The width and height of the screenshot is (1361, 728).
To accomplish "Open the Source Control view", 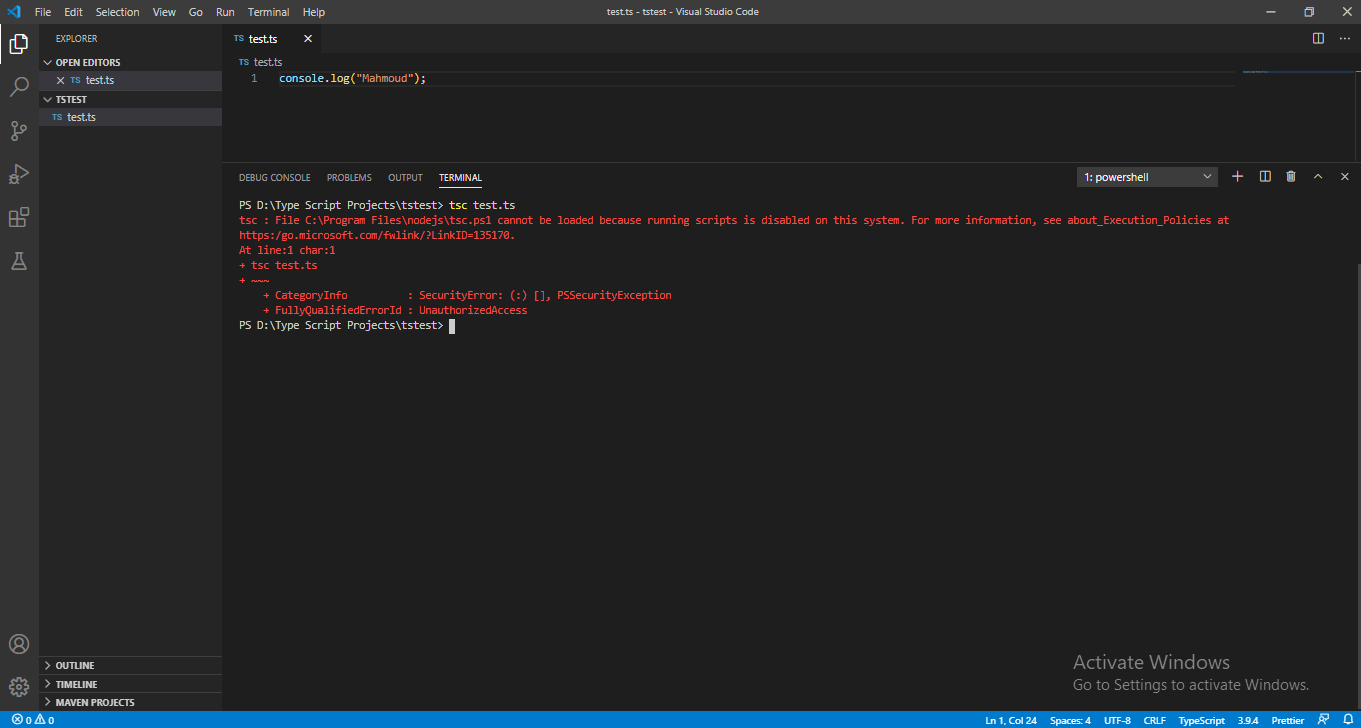I will pos(19,131).
